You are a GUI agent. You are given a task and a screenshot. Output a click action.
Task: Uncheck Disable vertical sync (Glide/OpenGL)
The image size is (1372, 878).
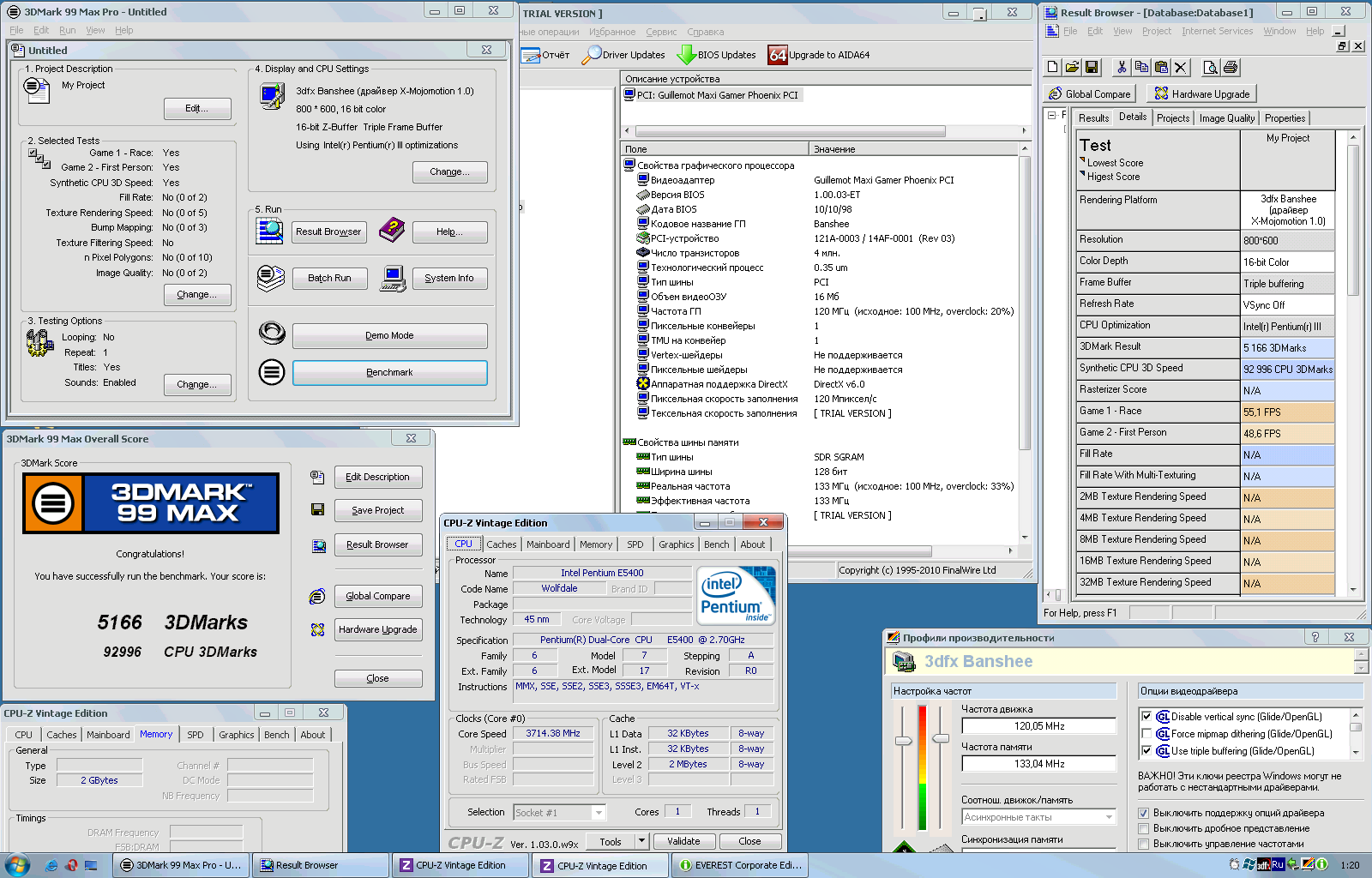coord(1146,716)
